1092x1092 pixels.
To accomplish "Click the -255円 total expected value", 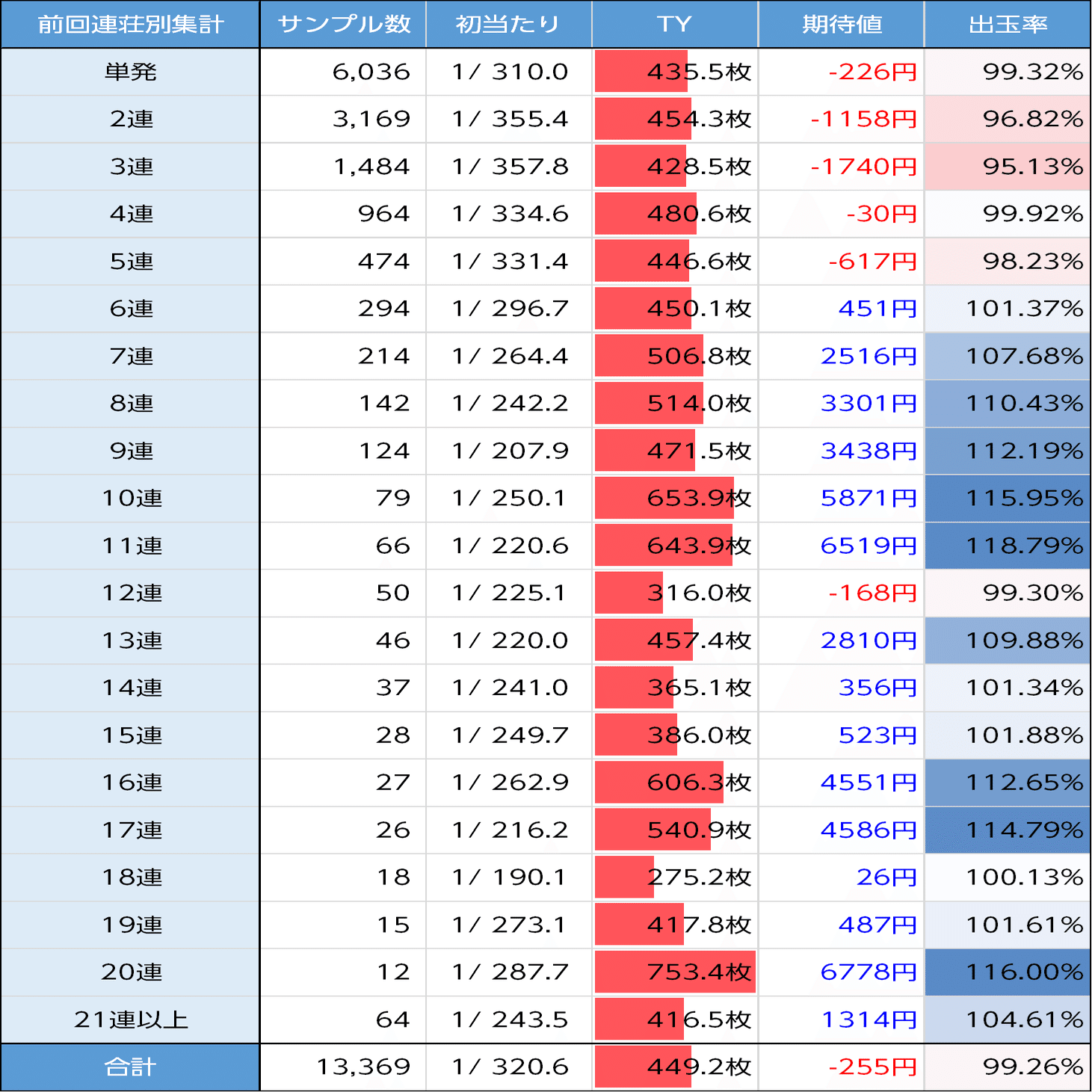I will (842, 1067).
